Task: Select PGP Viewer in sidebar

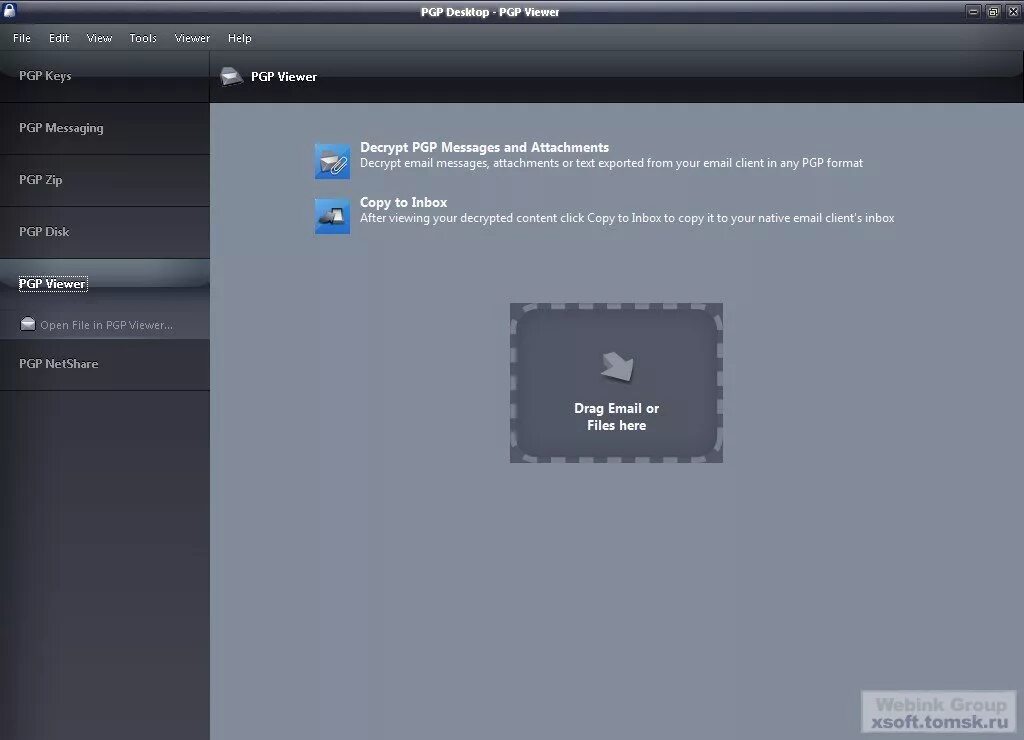Action: [104, 284]
